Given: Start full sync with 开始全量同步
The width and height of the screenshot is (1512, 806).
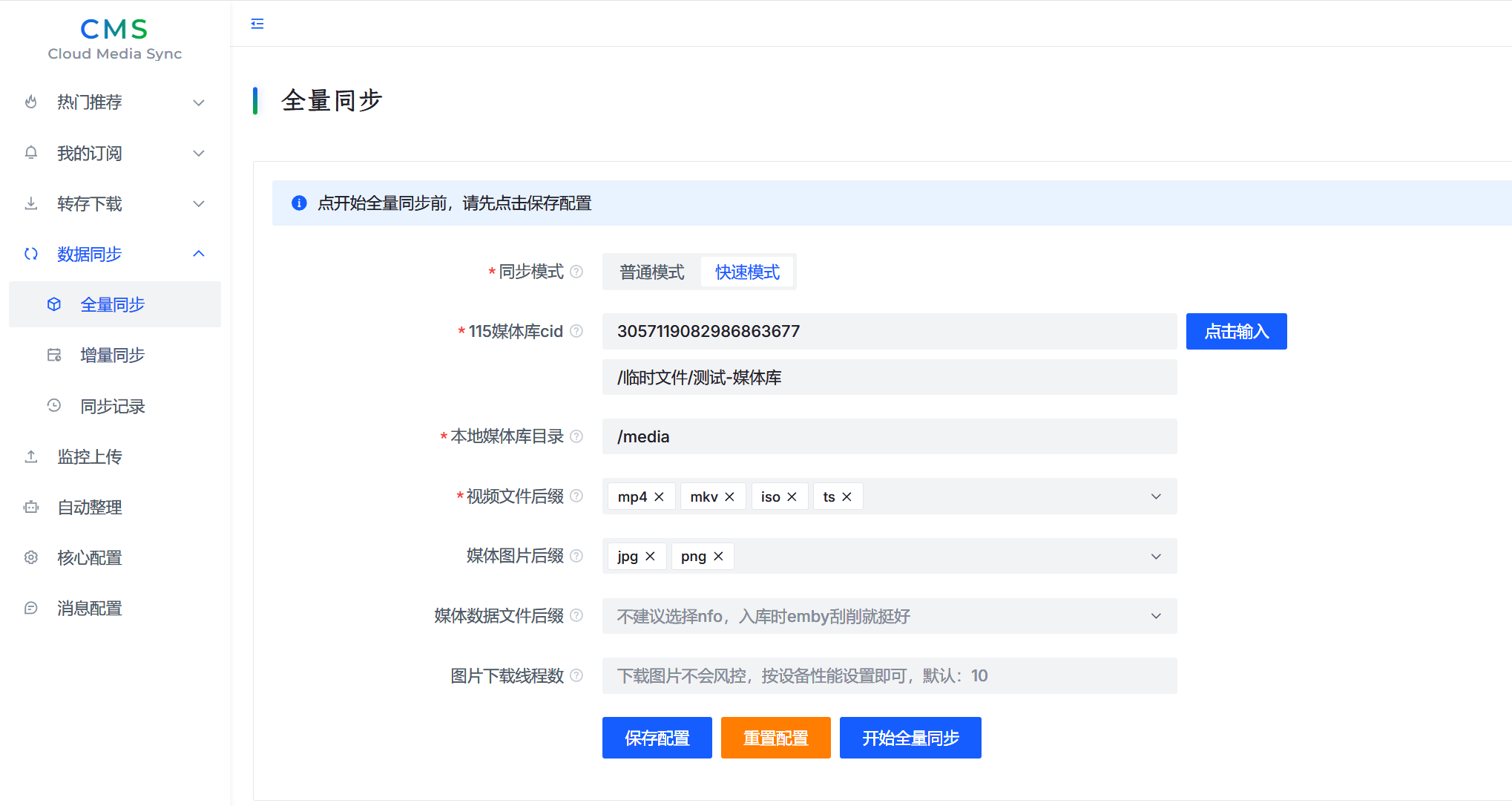Looking at the screenshot, I should tap(910, 737).
